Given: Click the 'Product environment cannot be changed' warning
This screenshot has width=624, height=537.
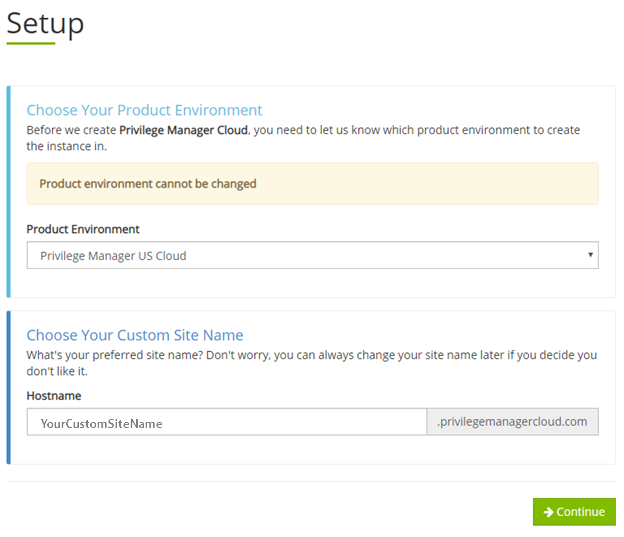Looking at the screenshot, I should [x=148, y=184].
